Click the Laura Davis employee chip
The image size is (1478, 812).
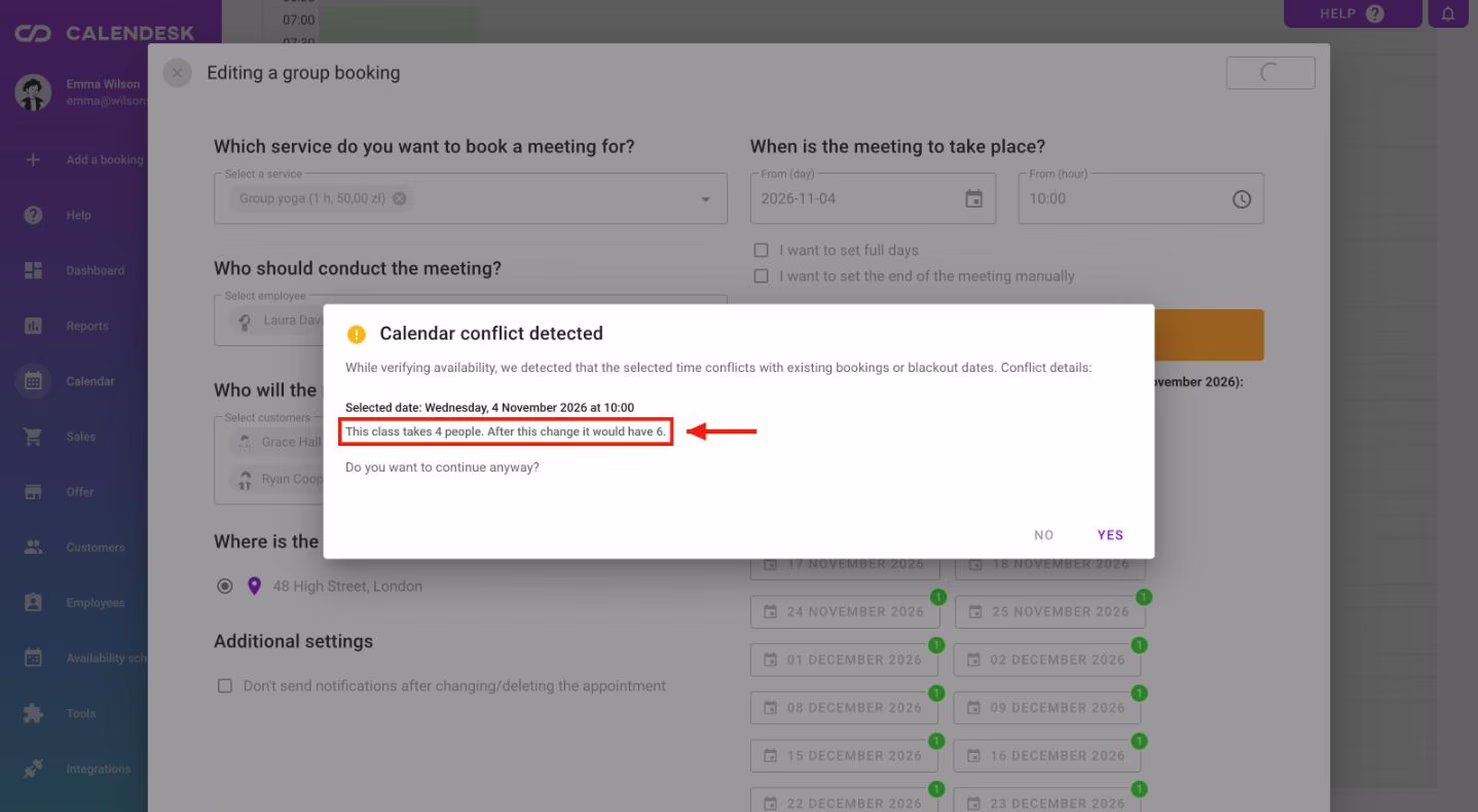pos(278,320)
